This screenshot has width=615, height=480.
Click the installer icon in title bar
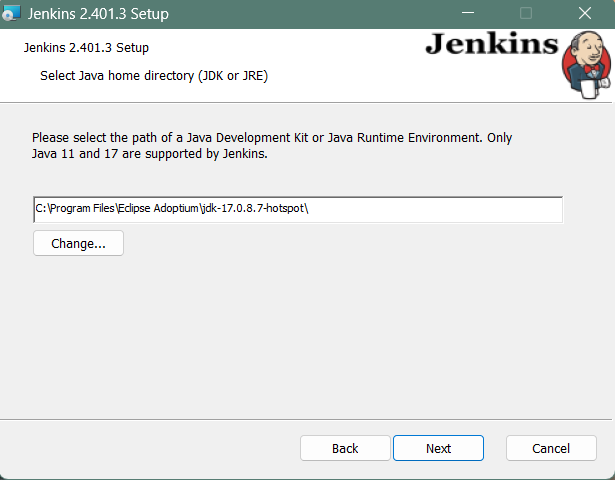click(x=12, y=14)
